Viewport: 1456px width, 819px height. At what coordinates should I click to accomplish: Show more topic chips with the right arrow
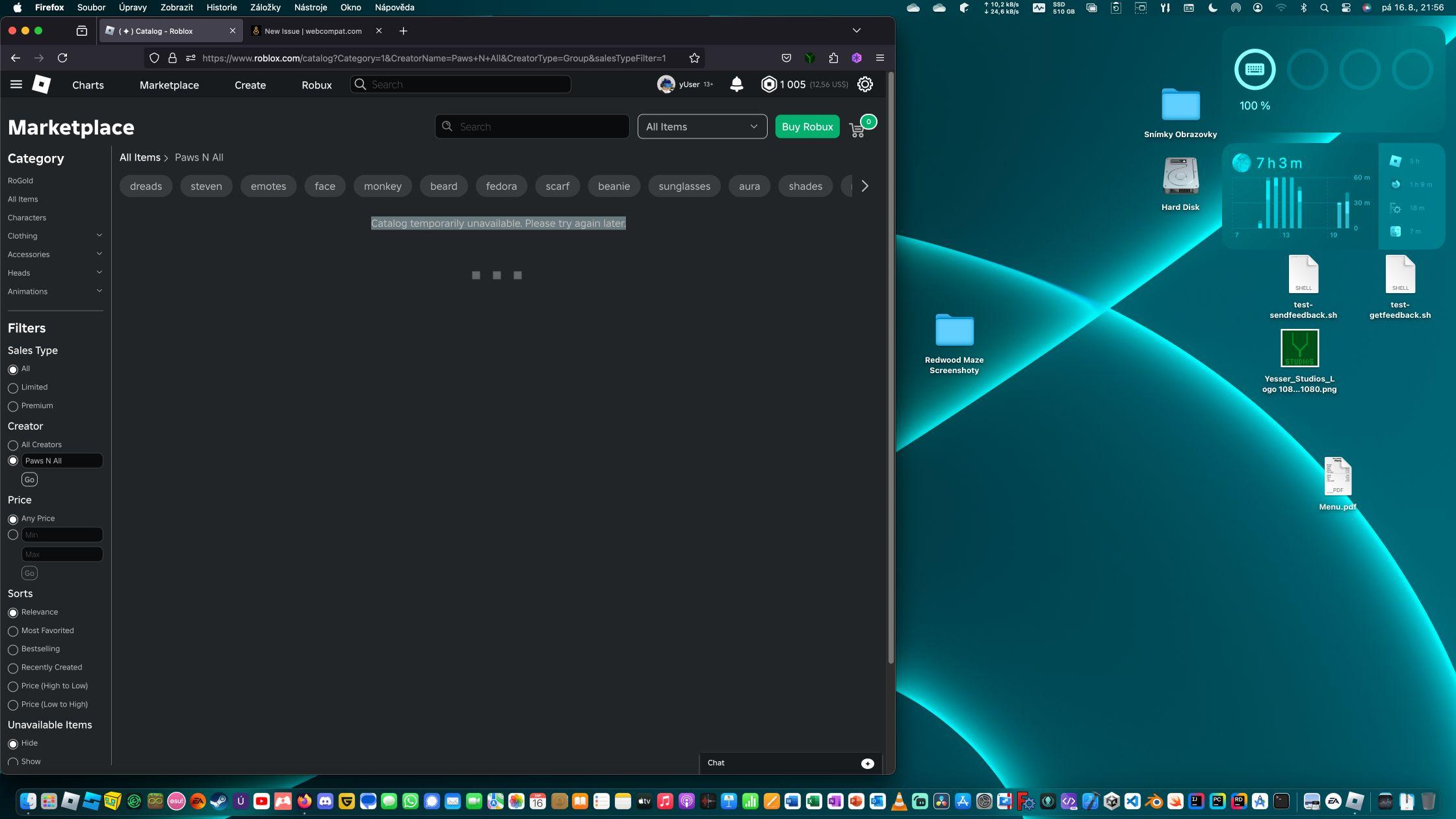pos(864,186)
